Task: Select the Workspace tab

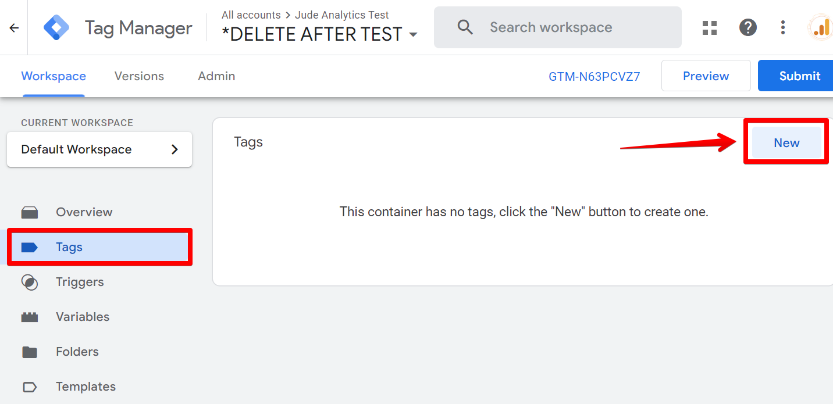Action: [53, 76]
